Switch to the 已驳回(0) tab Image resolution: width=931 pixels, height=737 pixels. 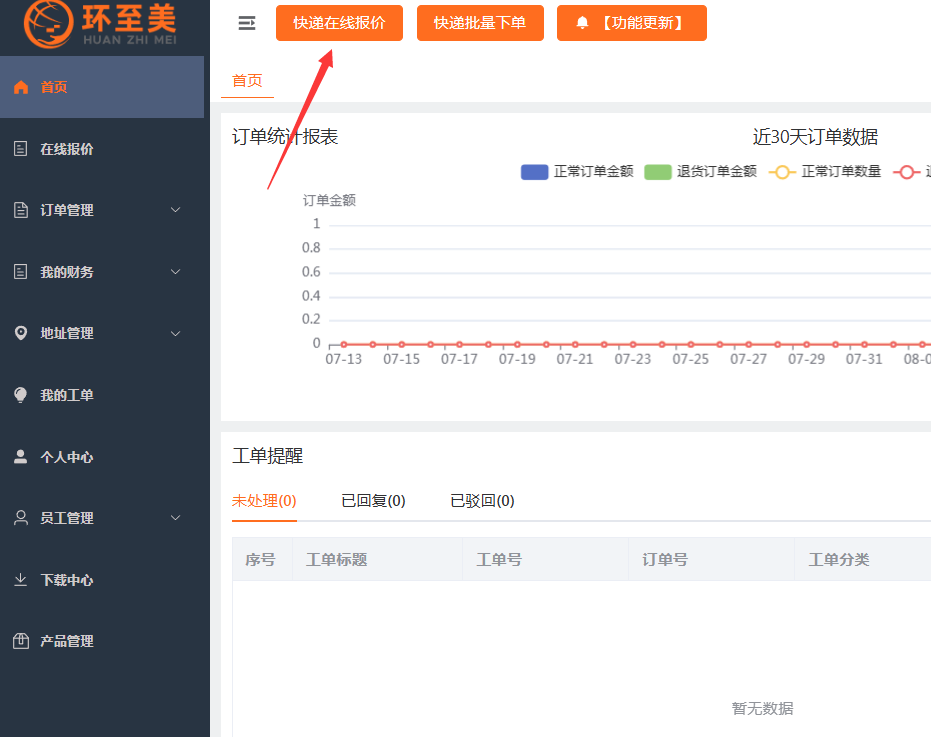pos(482,501)
